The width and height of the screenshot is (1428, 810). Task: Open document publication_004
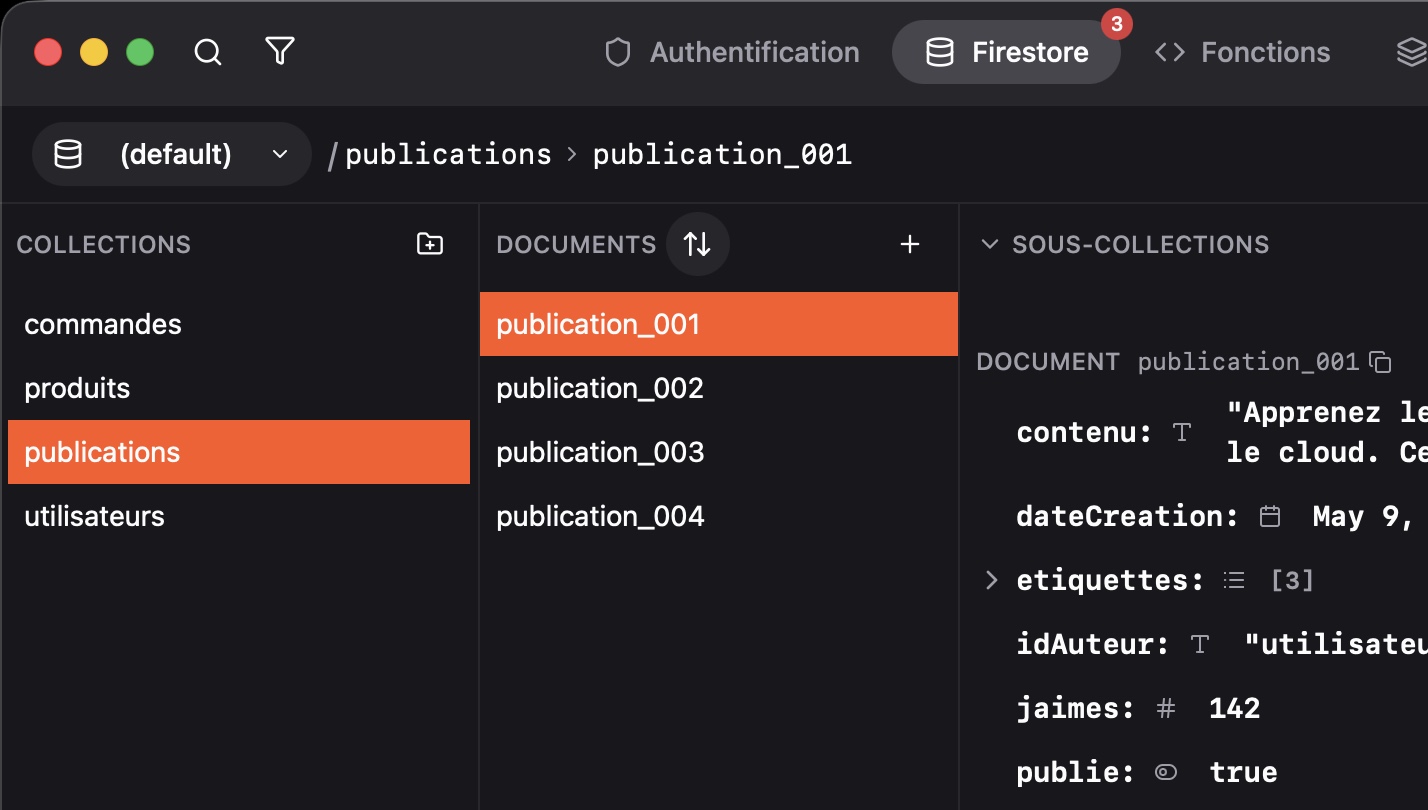(x=719, y=516)
